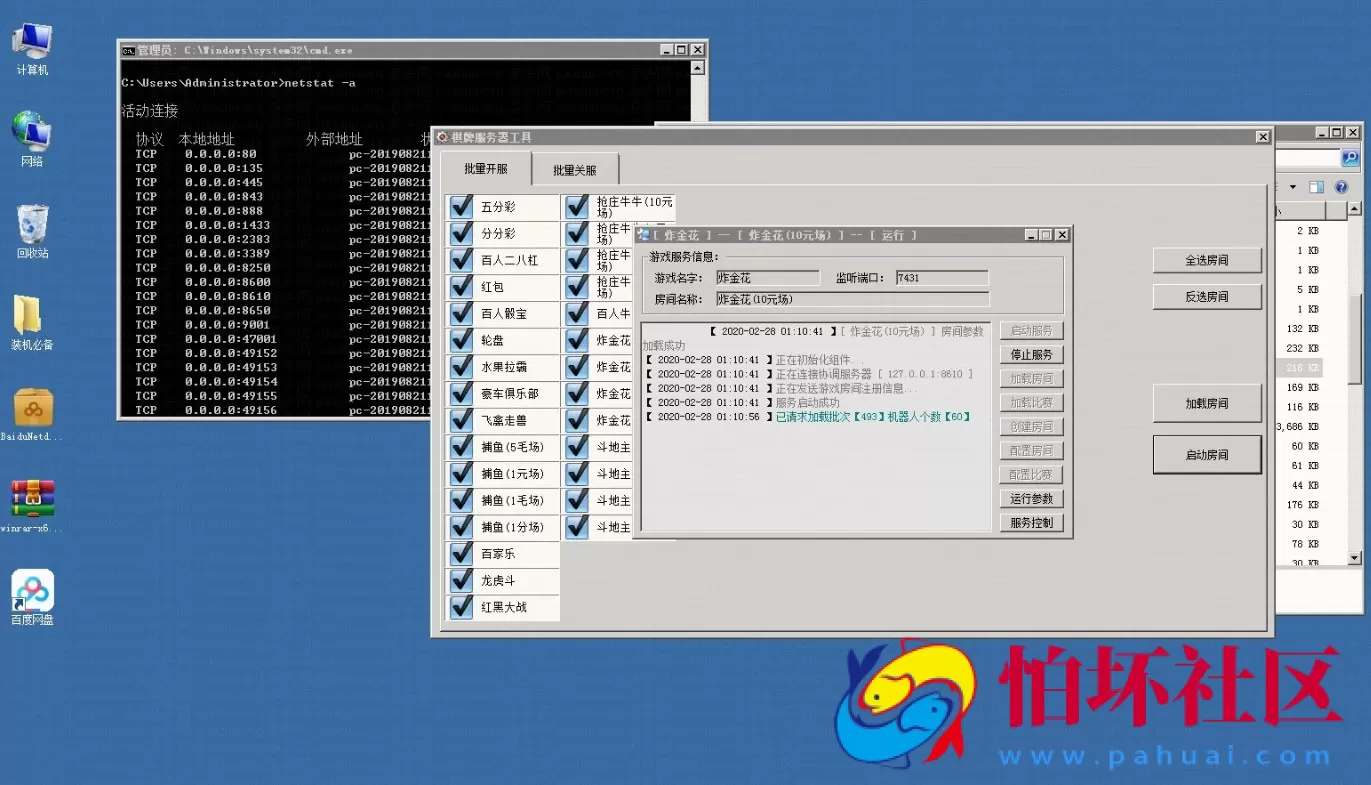Click the blue help icon in Explorer
Image resolution: width=1371 pixels, height=785 pixels.
(x=1341, y=187)
